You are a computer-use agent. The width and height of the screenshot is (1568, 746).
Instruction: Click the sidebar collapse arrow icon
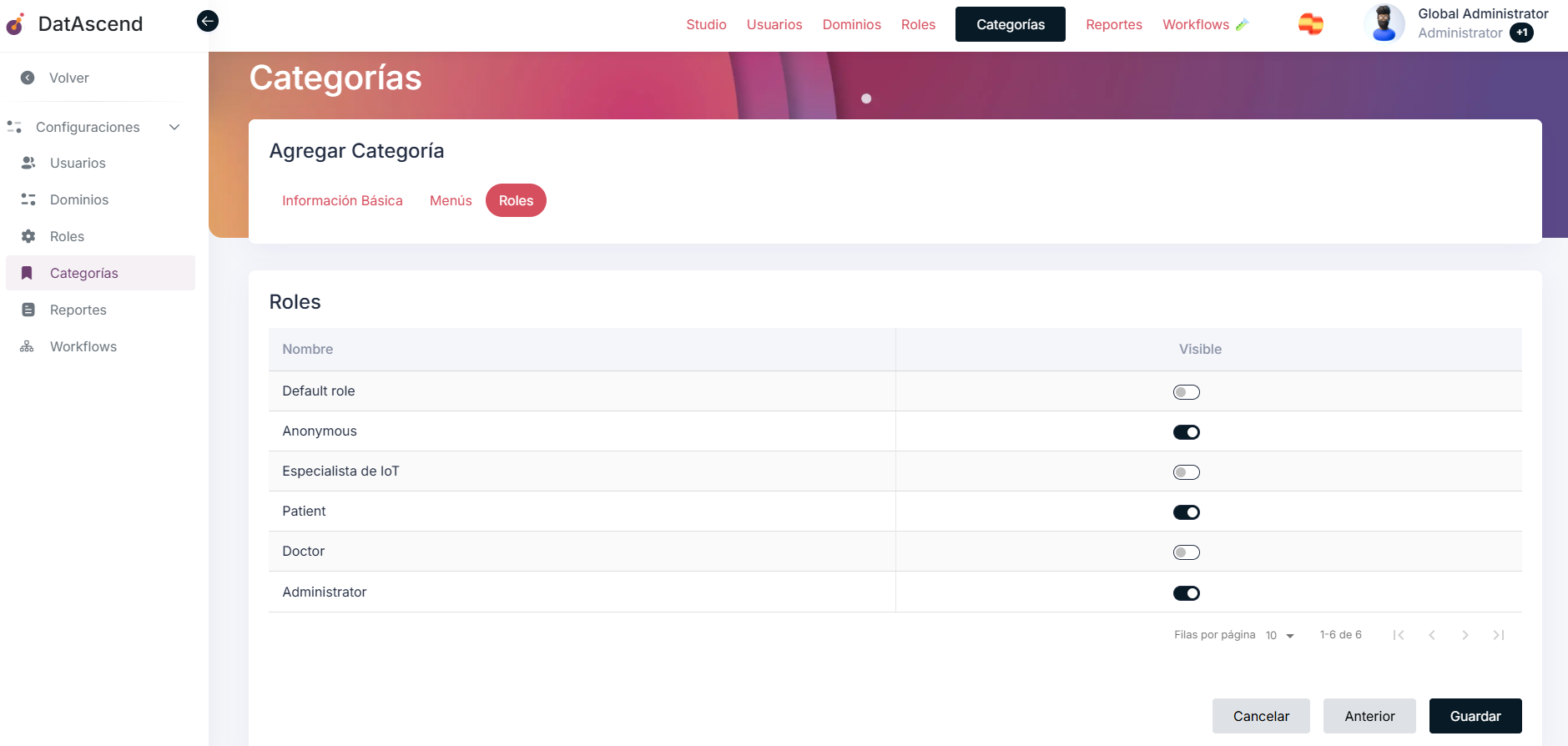coord(208,21)
